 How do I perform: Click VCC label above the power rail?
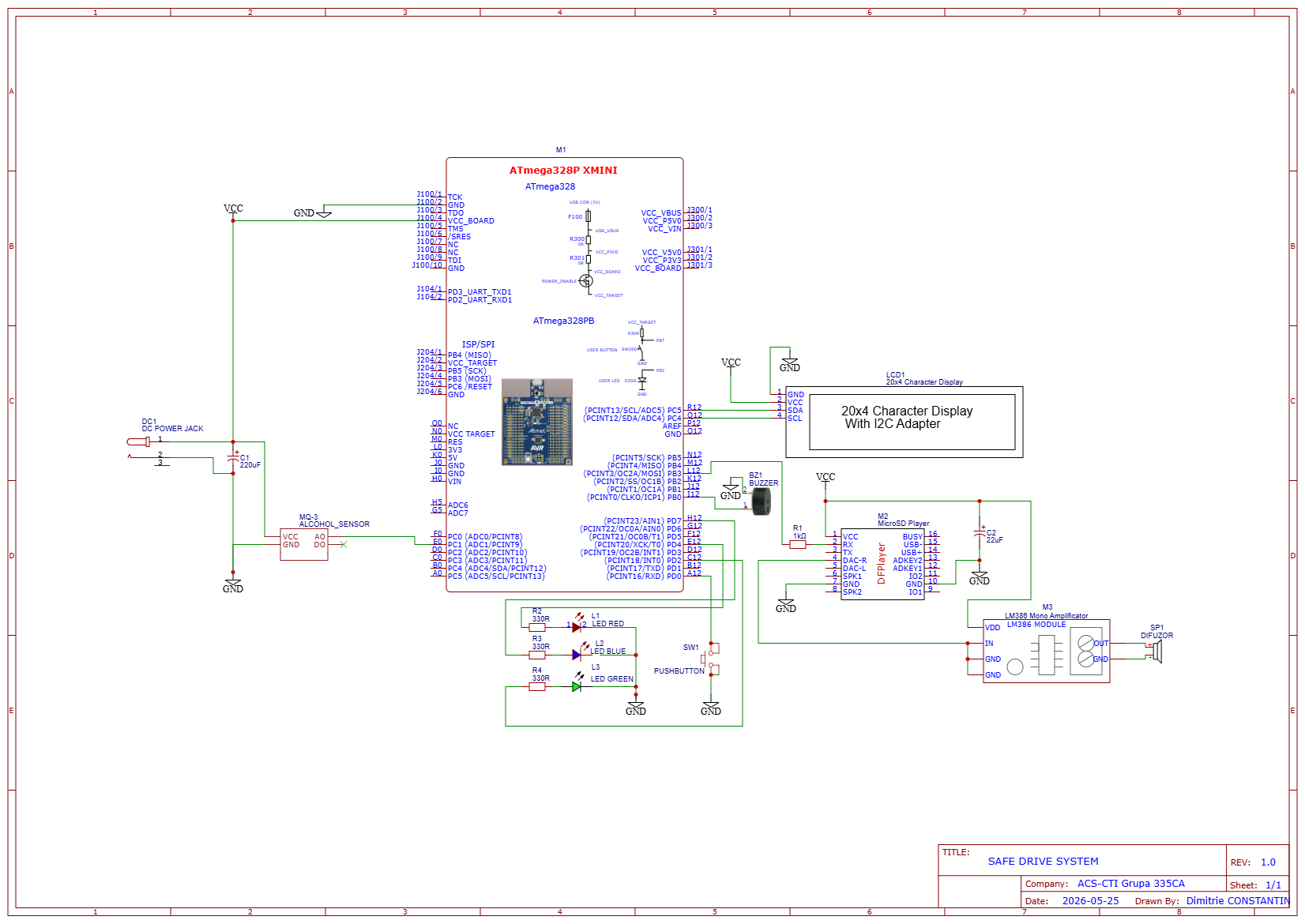point(233,208)
